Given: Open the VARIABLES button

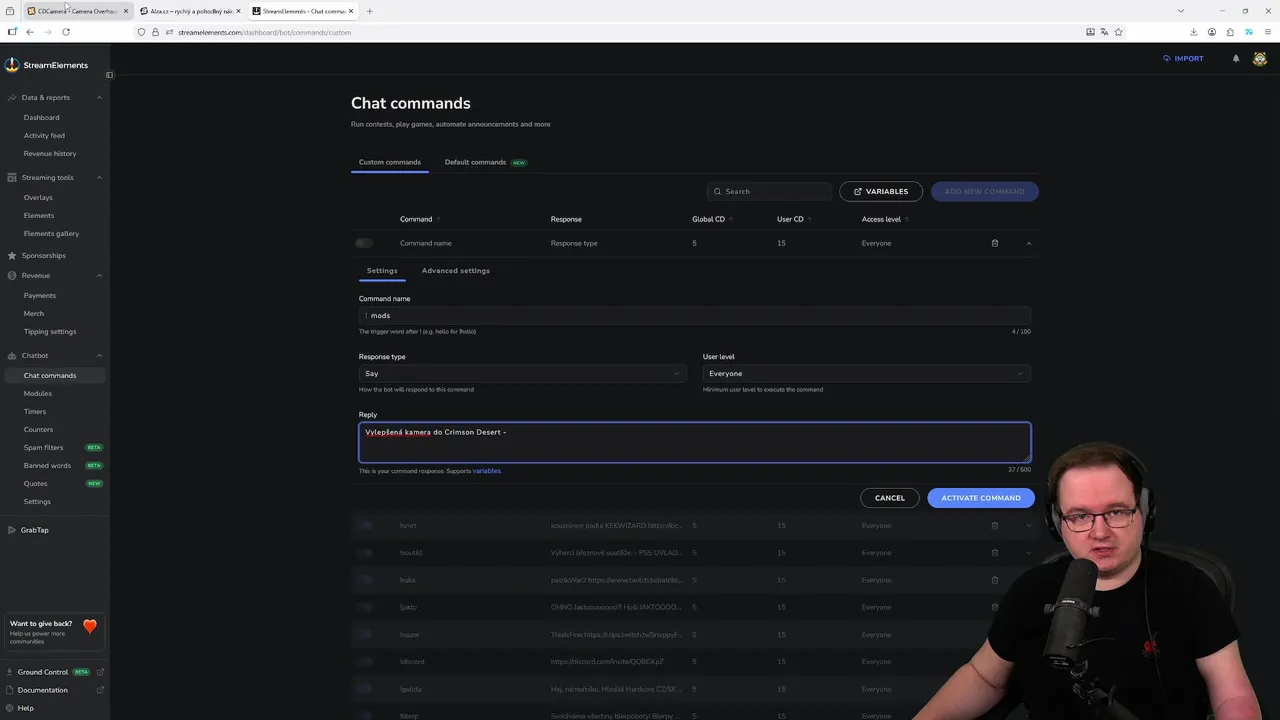Looking at the screenshot, I should pyautogui.click(x=881, y=191).
